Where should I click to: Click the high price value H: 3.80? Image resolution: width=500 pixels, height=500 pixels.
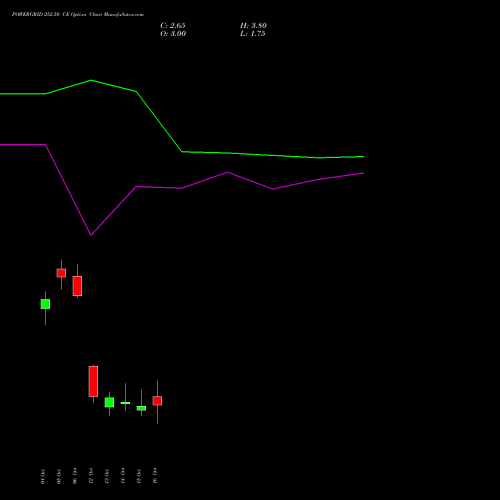coord(253,26)
